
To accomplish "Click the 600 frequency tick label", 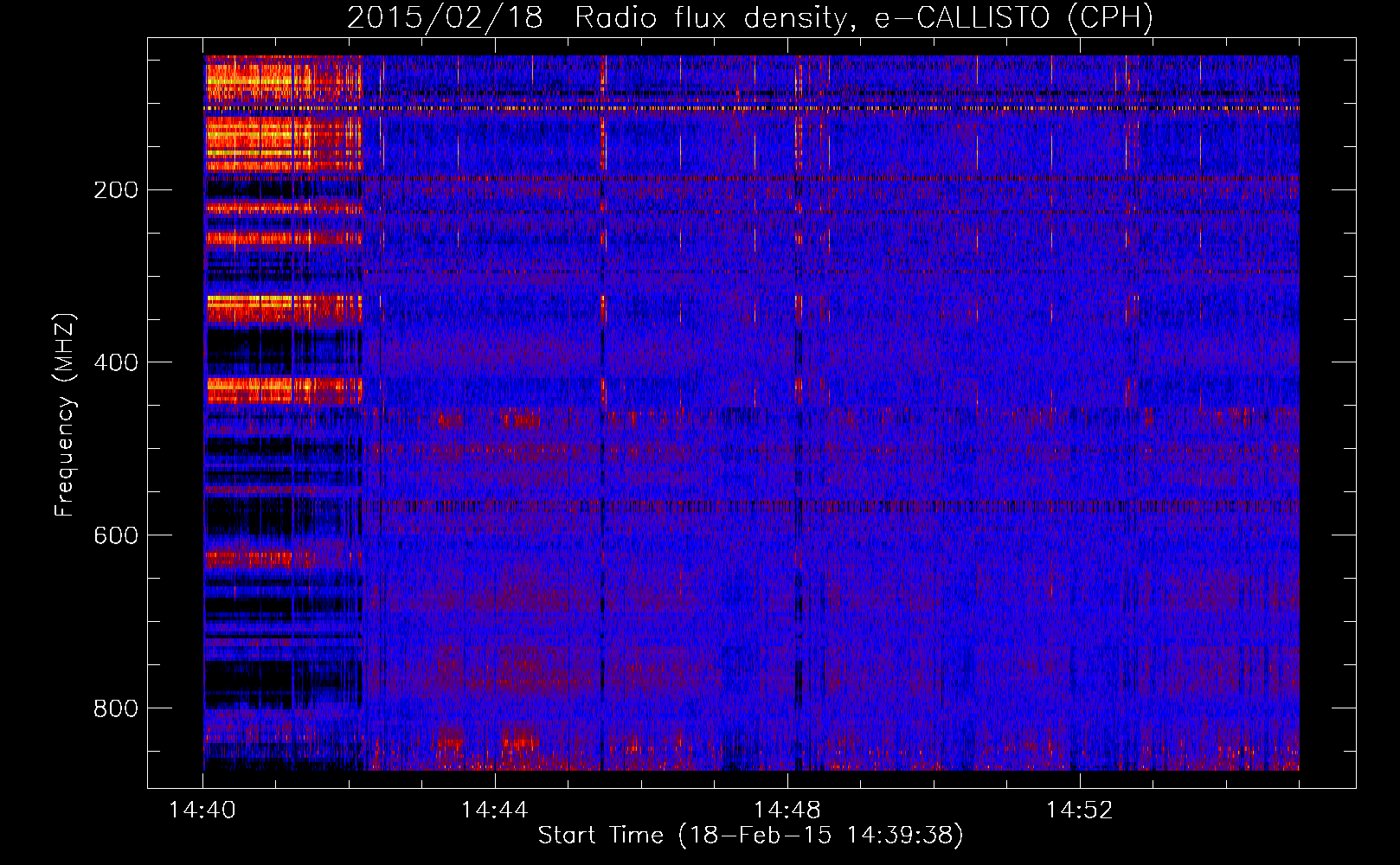I will [115, 535].
